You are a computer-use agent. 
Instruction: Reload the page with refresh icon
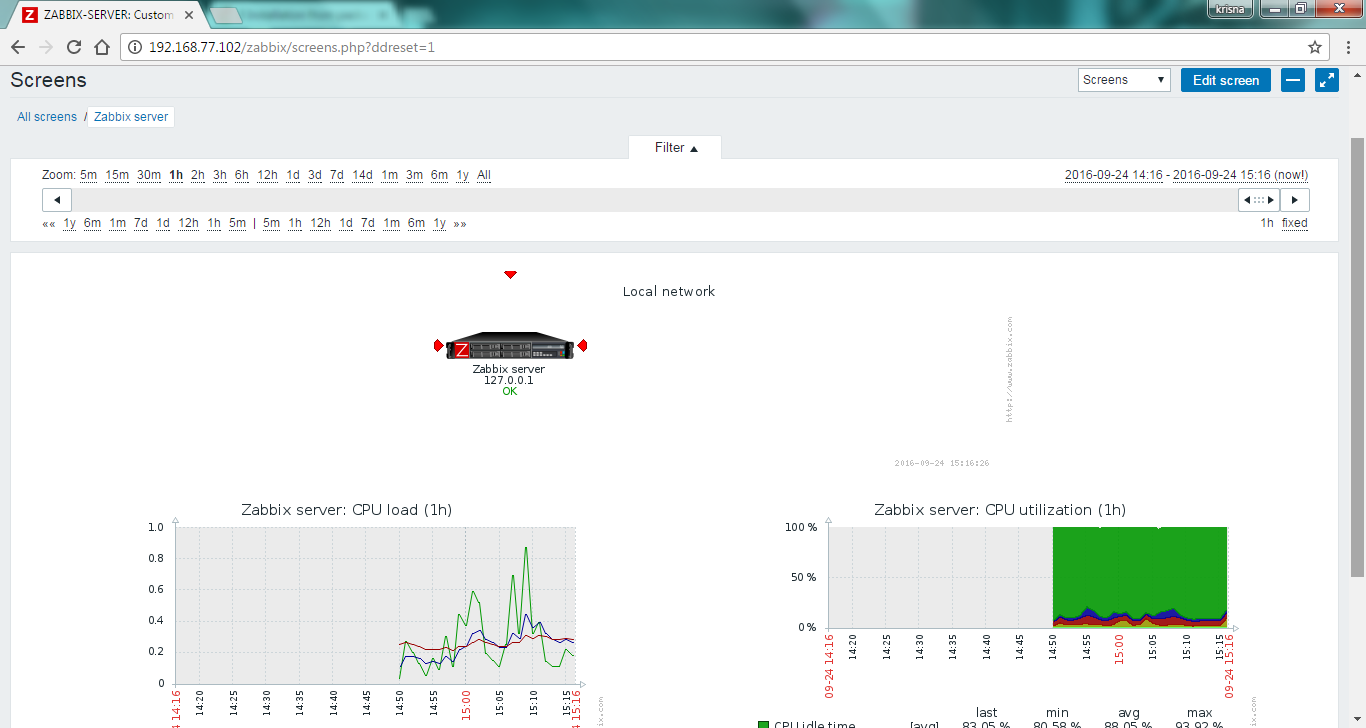click(x=74, y=47)
